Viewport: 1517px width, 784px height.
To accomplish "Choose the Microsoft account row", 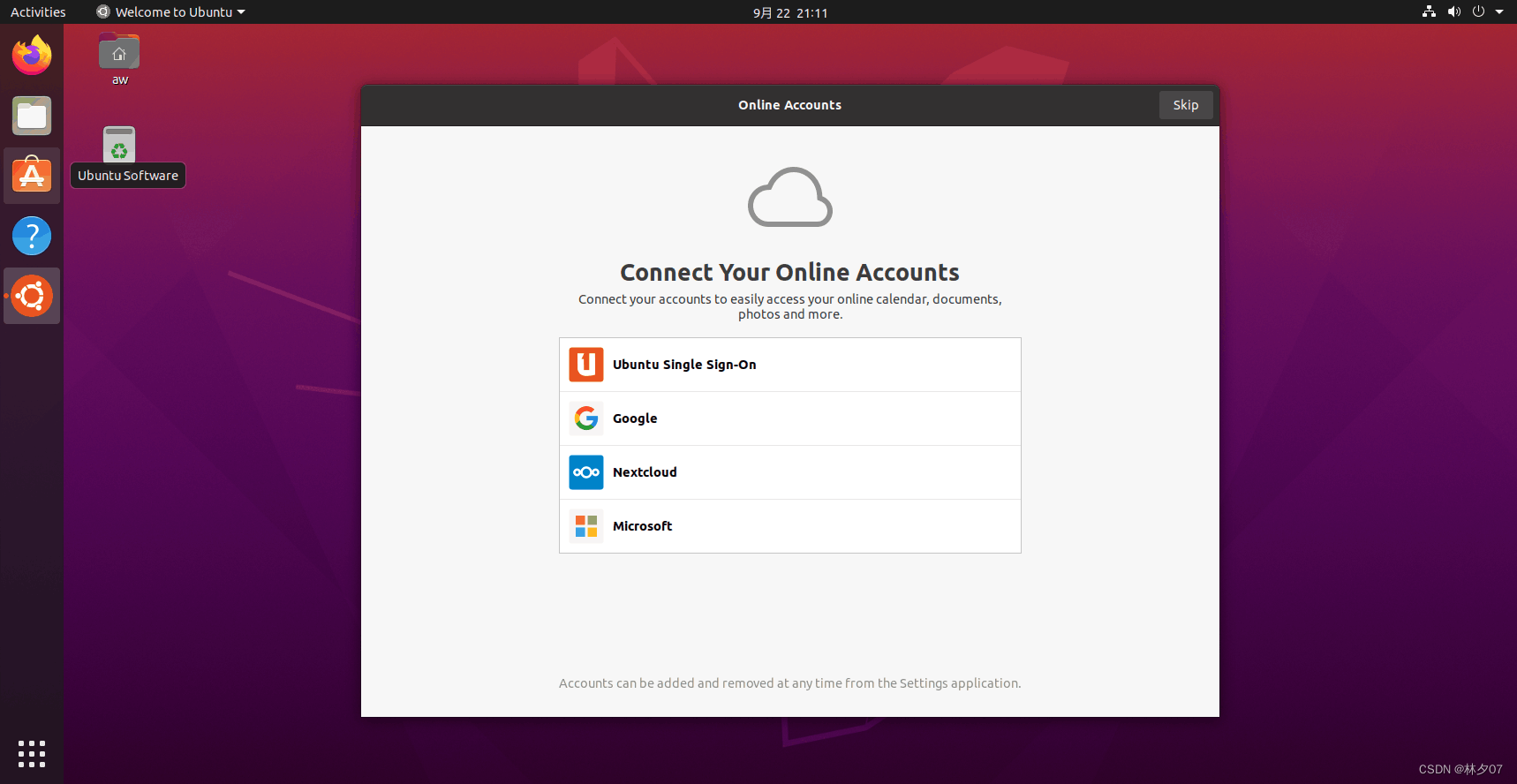I will click(790, 526).
